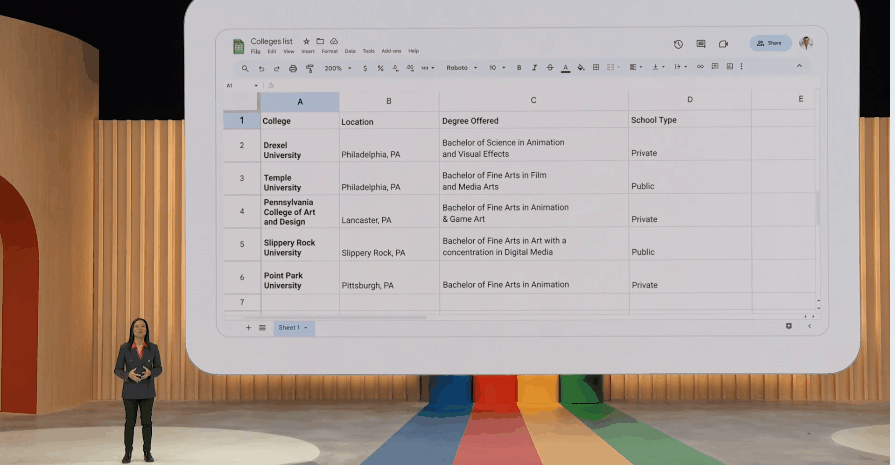Open the Sheet 1 tab dropdown arrow
Screen dimensions: 895x465
[306, 328]
